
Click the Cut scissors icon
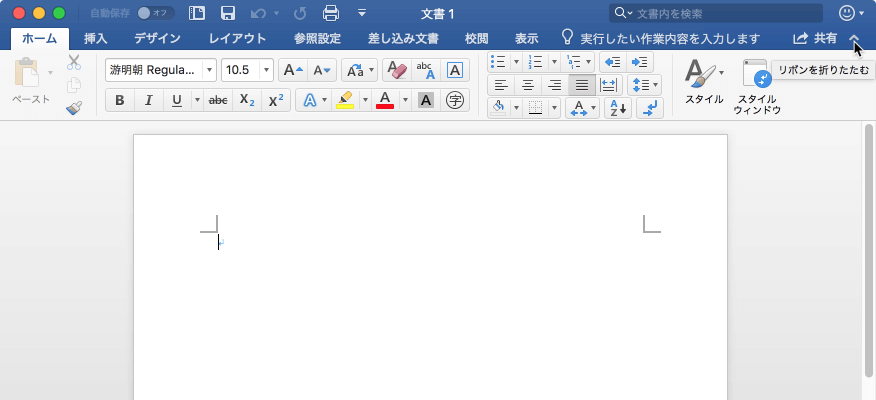[x=74, y=62]
